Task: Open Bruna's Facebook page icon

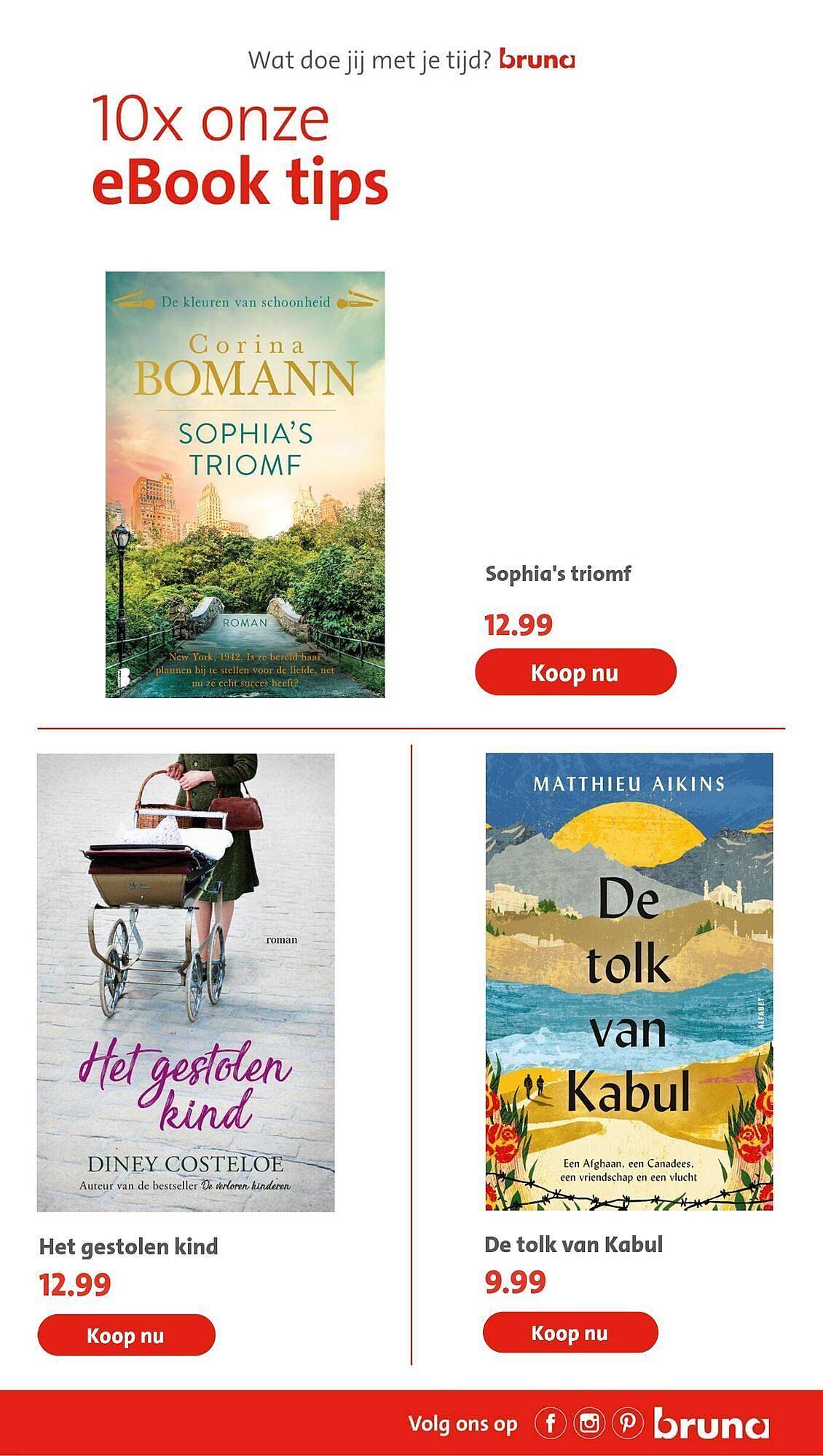Action: pyautogui.click(x=551, y=1423)
